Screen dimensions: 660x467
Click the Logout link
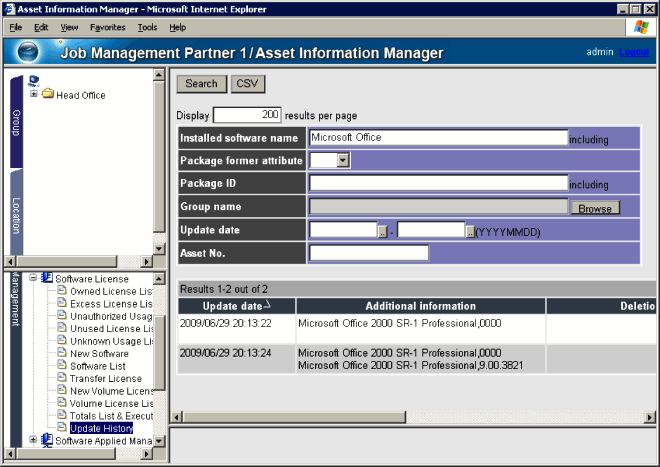[634, 52]
